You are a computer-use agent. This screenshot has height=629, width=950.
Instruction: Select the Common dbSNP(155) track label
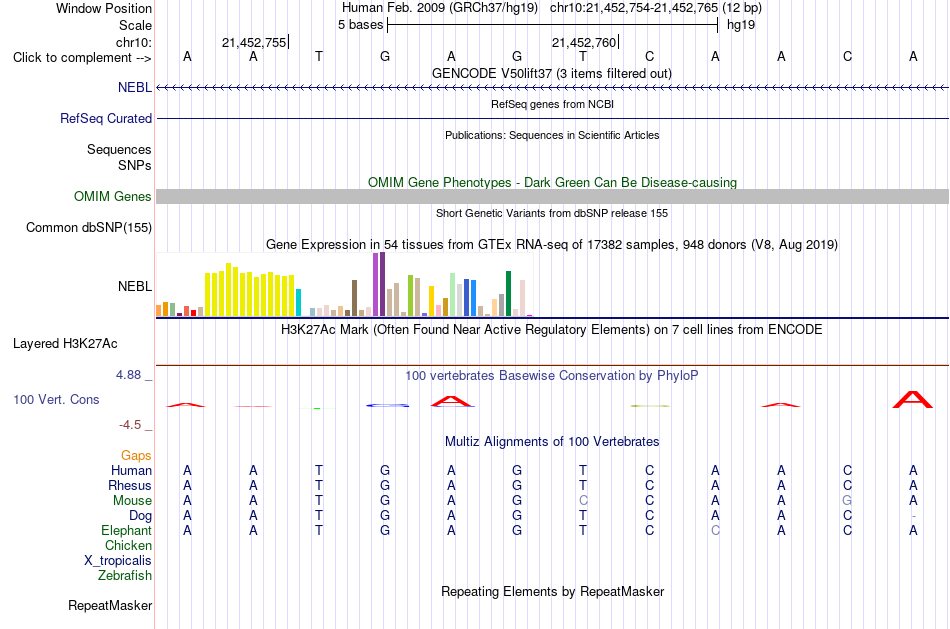point(88,227)
